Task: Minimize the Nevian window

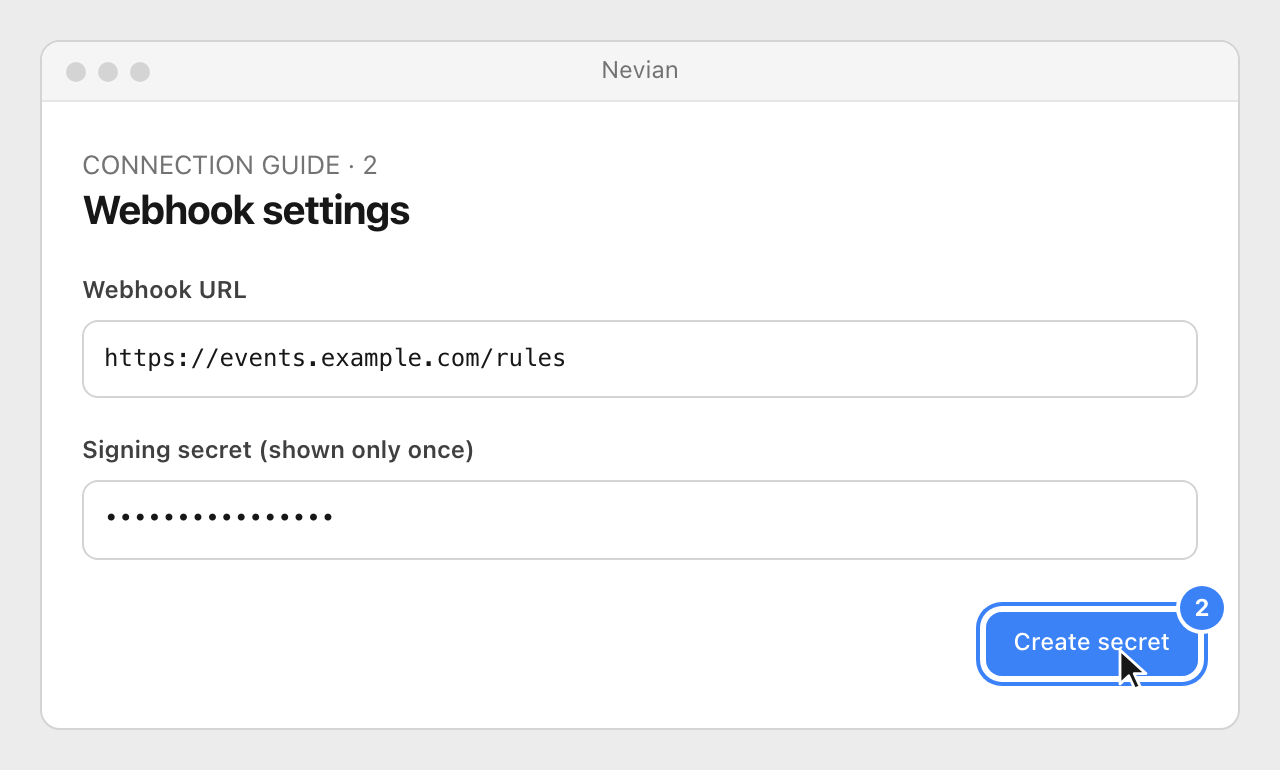Action: click(x=108, y=72)
